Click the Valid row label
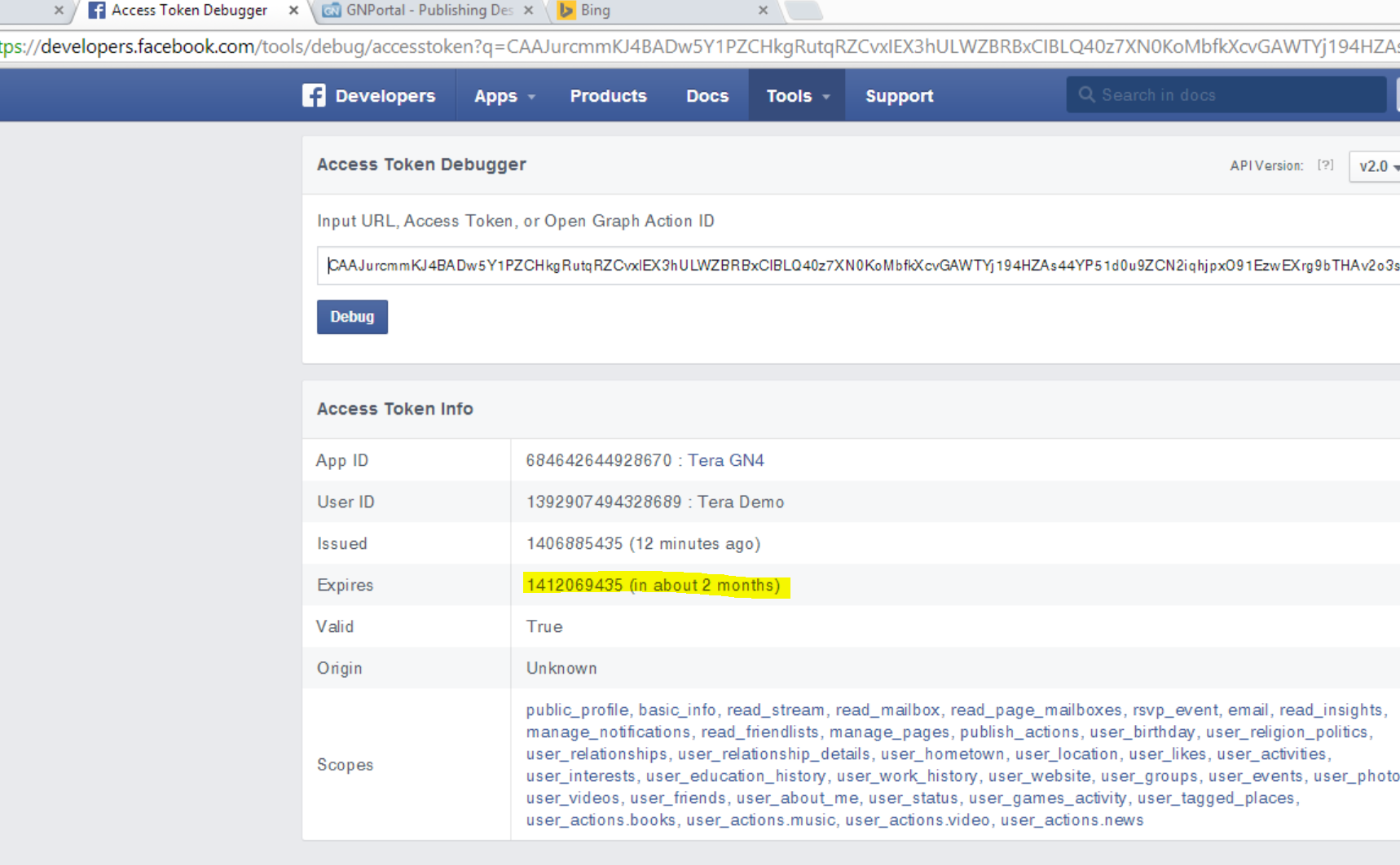Image resolution: width=1400 pixels, height=865 pixels. (x=335, y=626)
